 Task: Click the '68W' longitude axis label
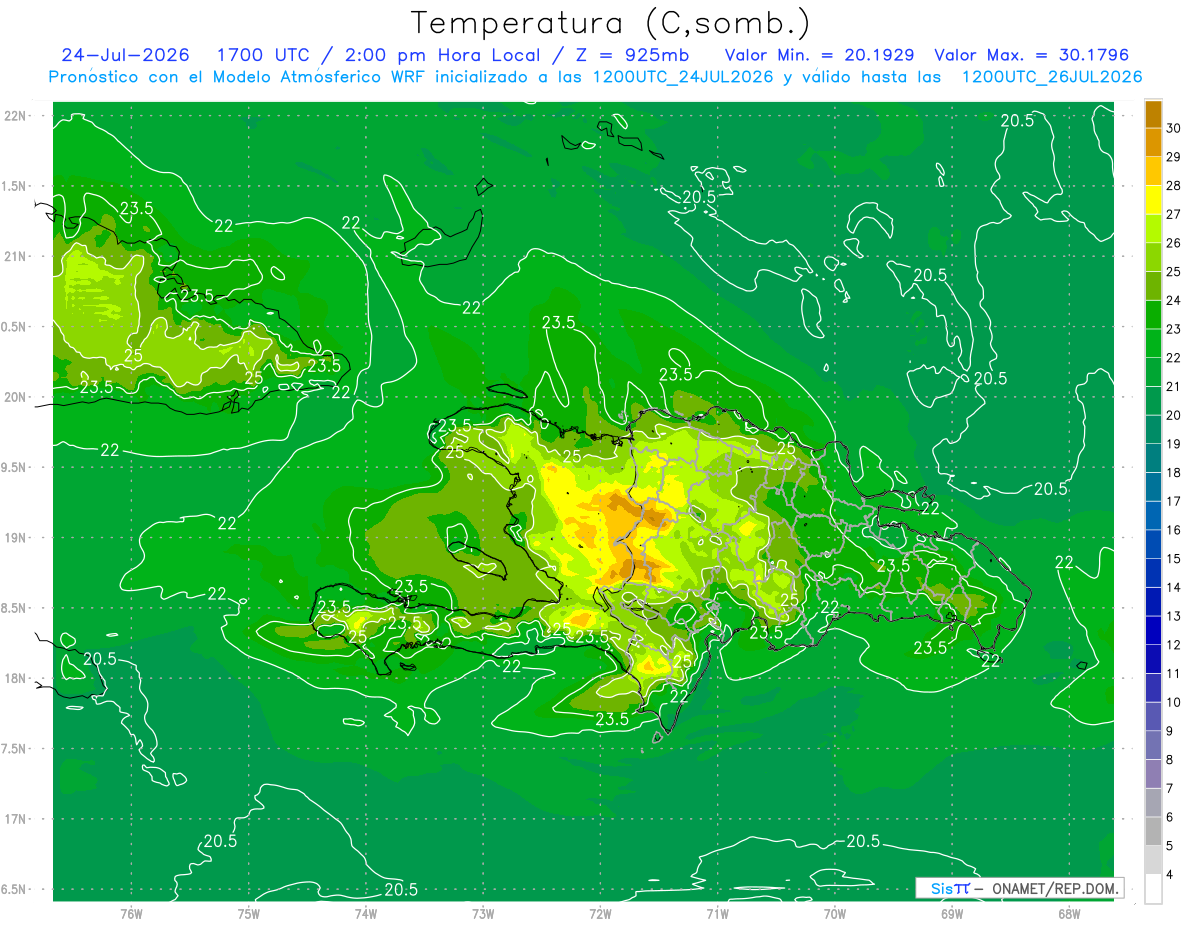[x=1069, y=913]
